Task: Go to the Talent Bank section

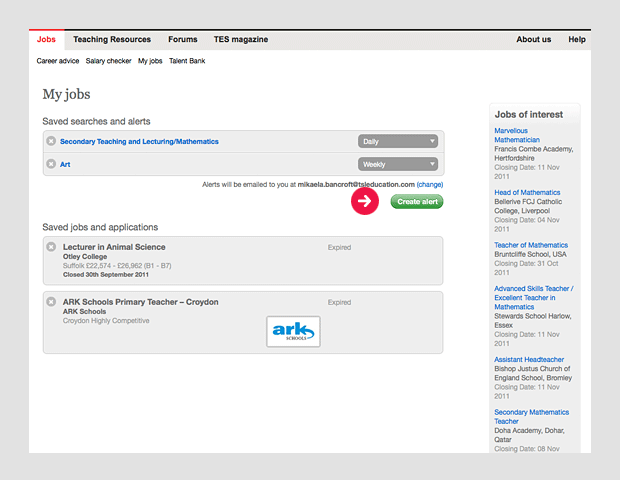Action: (x=187, y=61)
